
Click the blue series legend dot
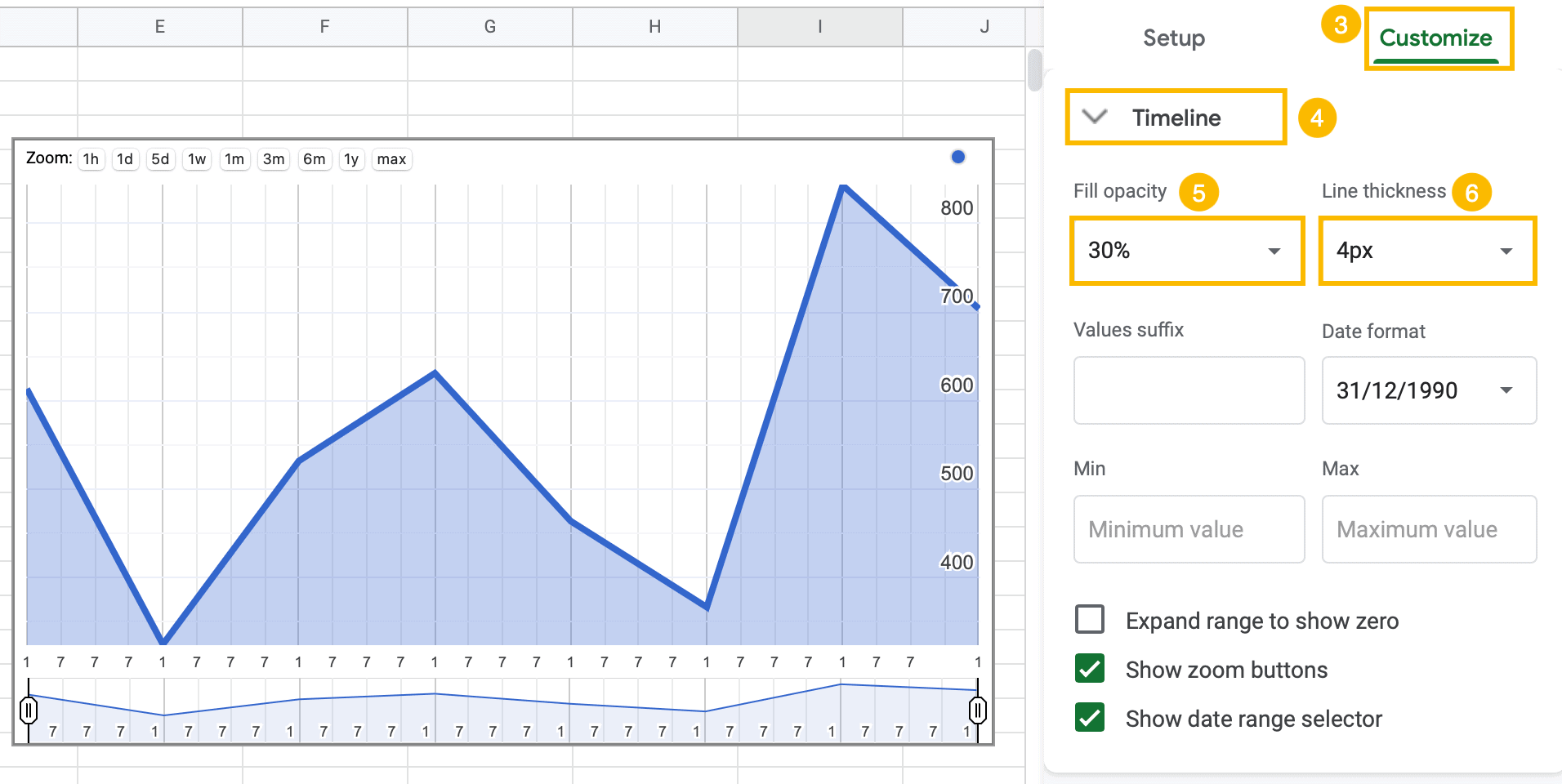957,156
